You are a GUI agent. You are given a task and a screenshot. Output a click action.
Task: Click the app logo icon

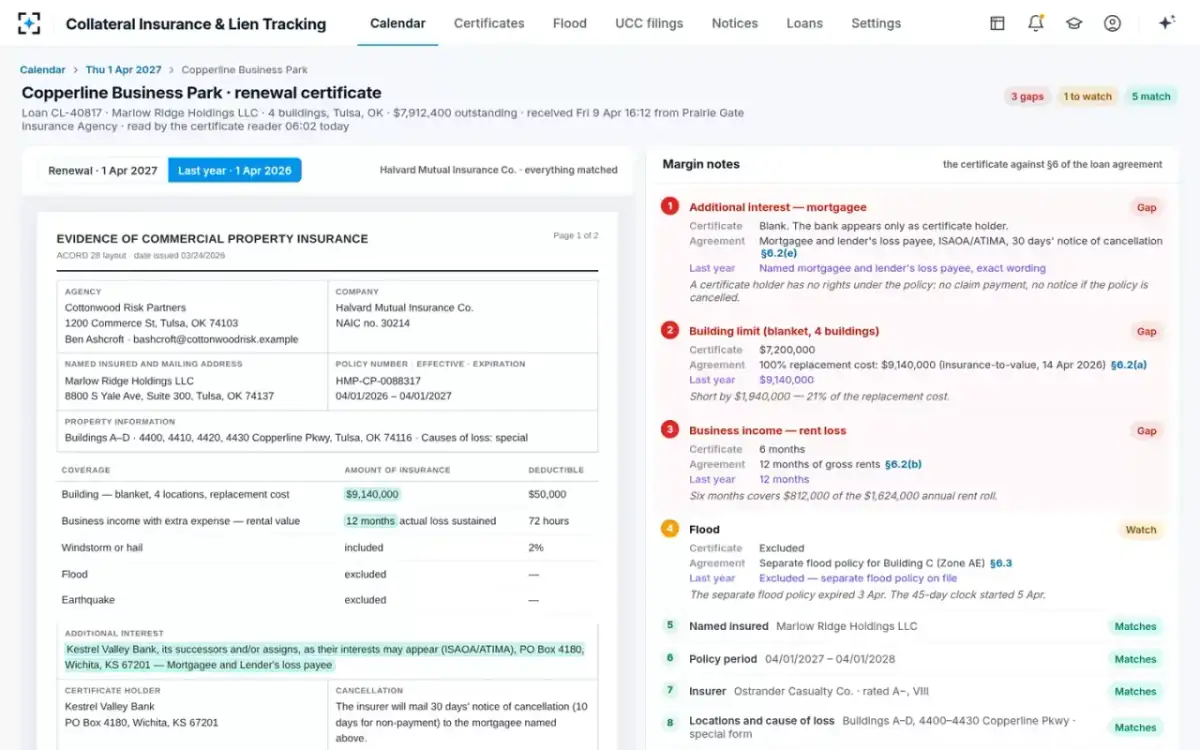click(x=30, y=23)
